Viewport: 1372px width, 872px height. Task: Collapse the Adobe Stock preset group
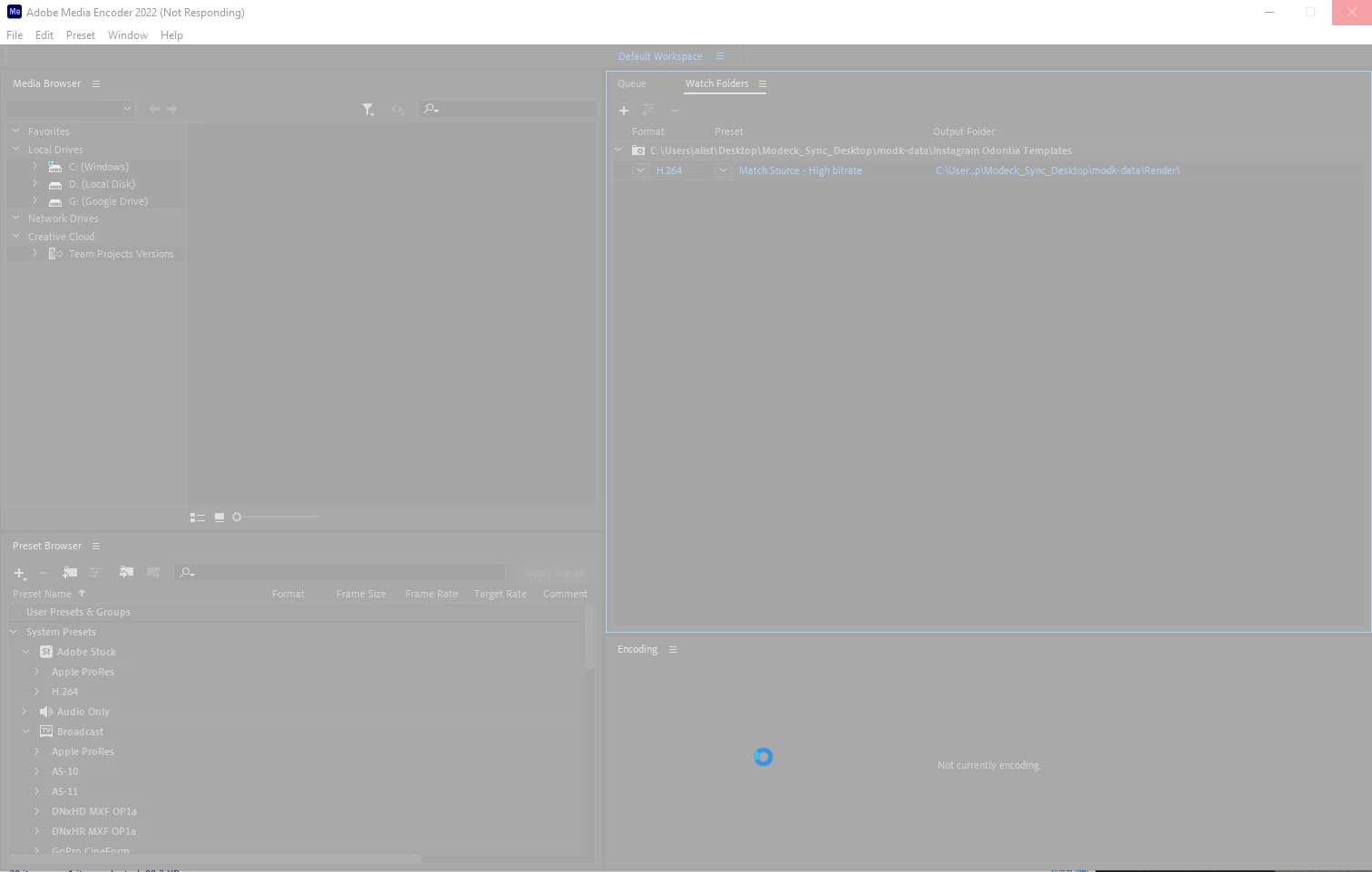click(26, 652)
